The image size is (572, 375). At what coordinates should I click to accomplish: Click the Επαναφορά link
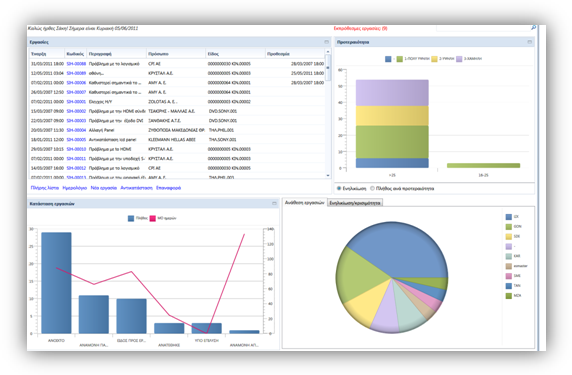click(x=169, y=188)
